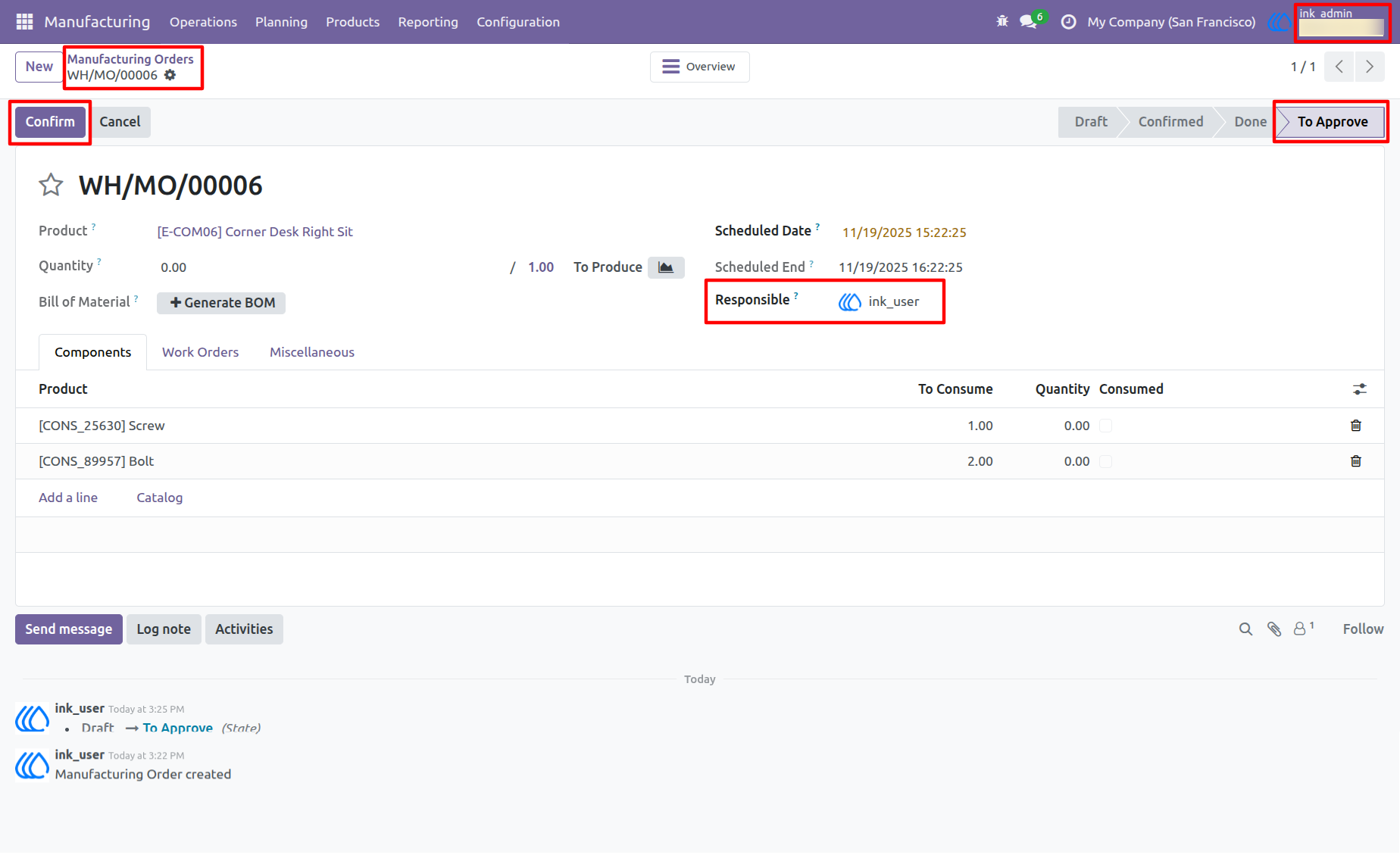This screenshot has height=855, width=1400.
Task: Open the conversations chat icon
Action: point(1029,22)
